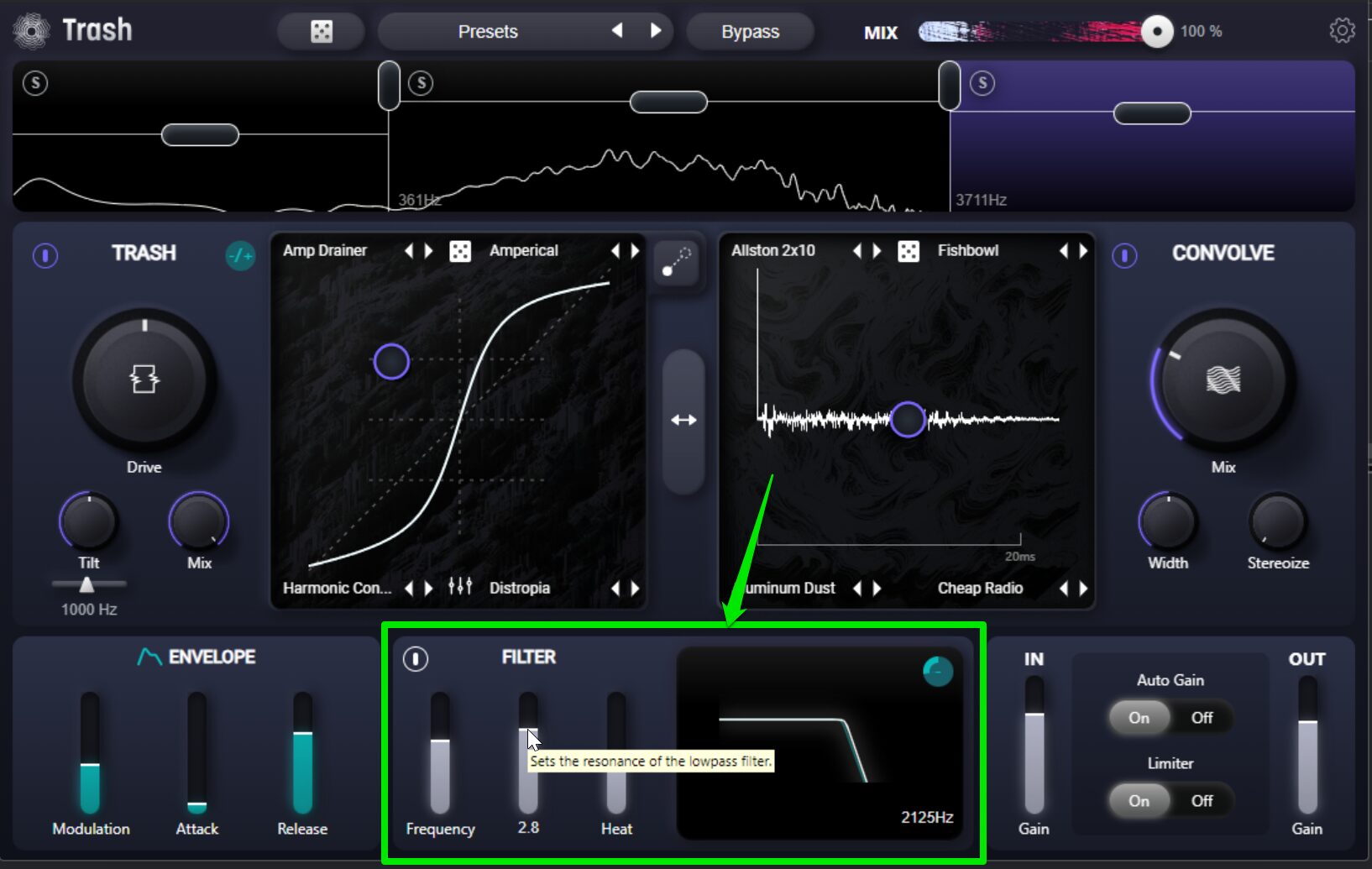
Task: Turn Limiter Off
Action: point(1202,801)
